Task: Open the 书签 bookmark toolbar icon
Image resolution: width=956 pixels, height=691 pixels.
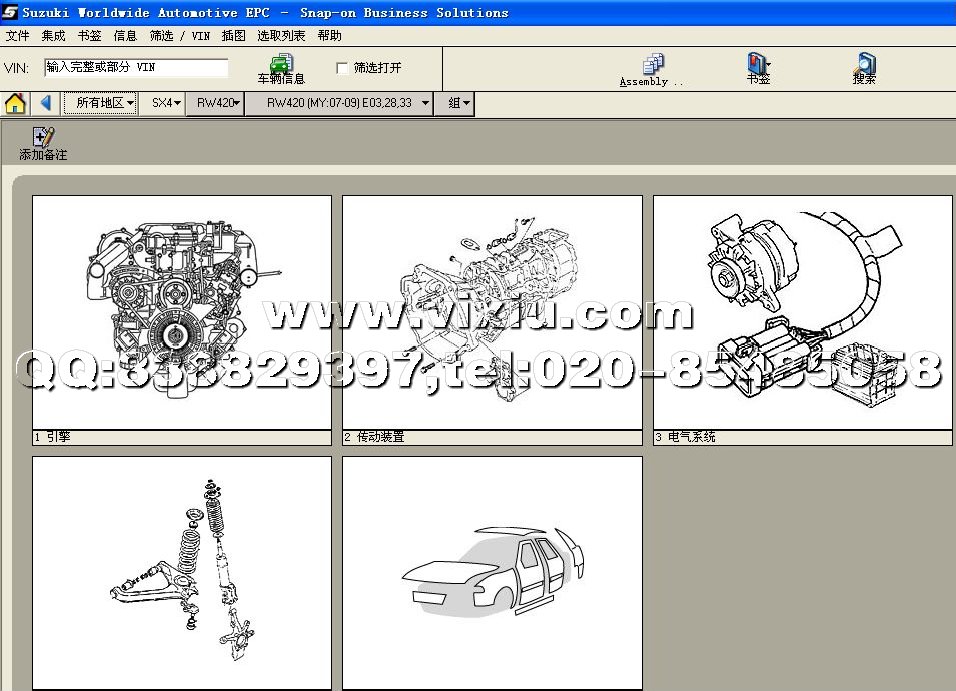Action: coord(758,65)
